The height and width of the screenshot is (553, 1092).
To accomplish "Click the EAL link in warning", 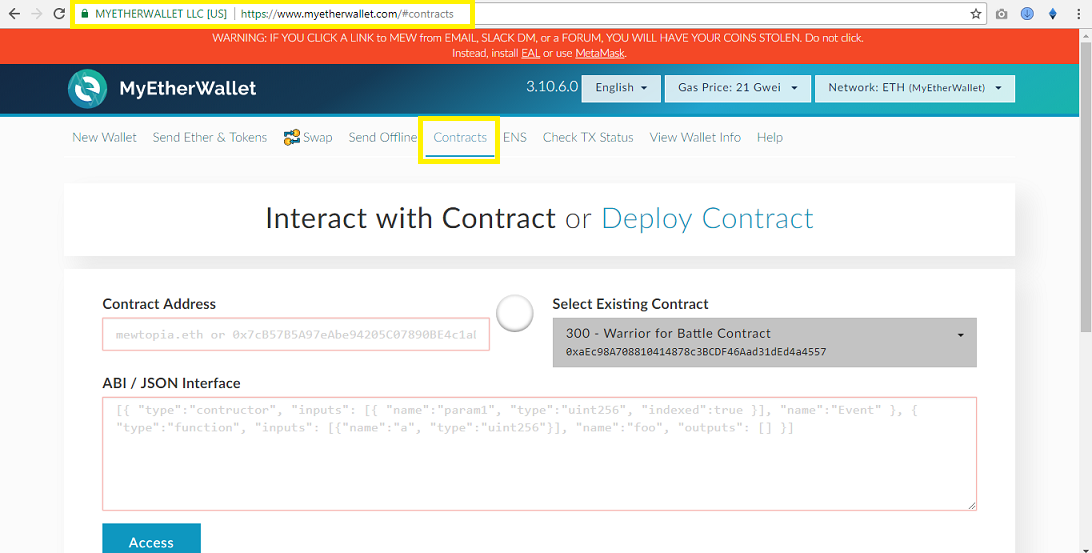I will [531, 53].
